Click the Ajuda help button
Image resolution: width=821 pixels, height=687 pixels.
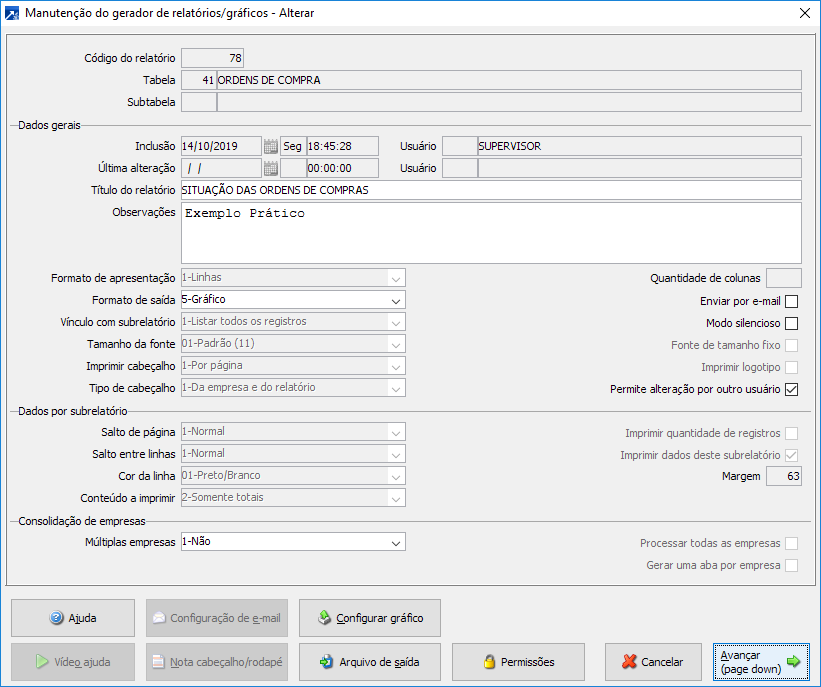coord(72,618)
